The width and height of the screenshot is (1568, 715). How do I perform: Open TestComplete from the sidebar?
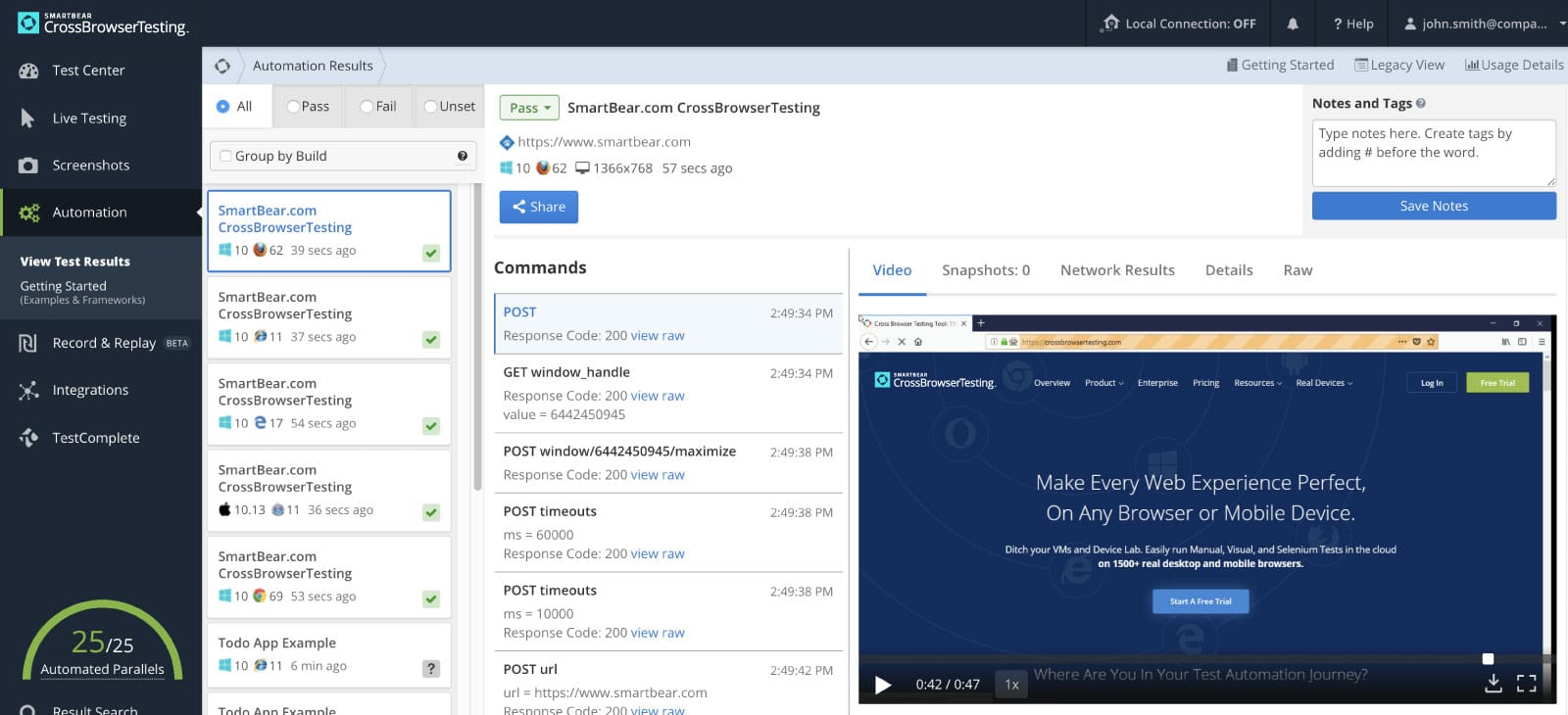click(x=96, y=438)
